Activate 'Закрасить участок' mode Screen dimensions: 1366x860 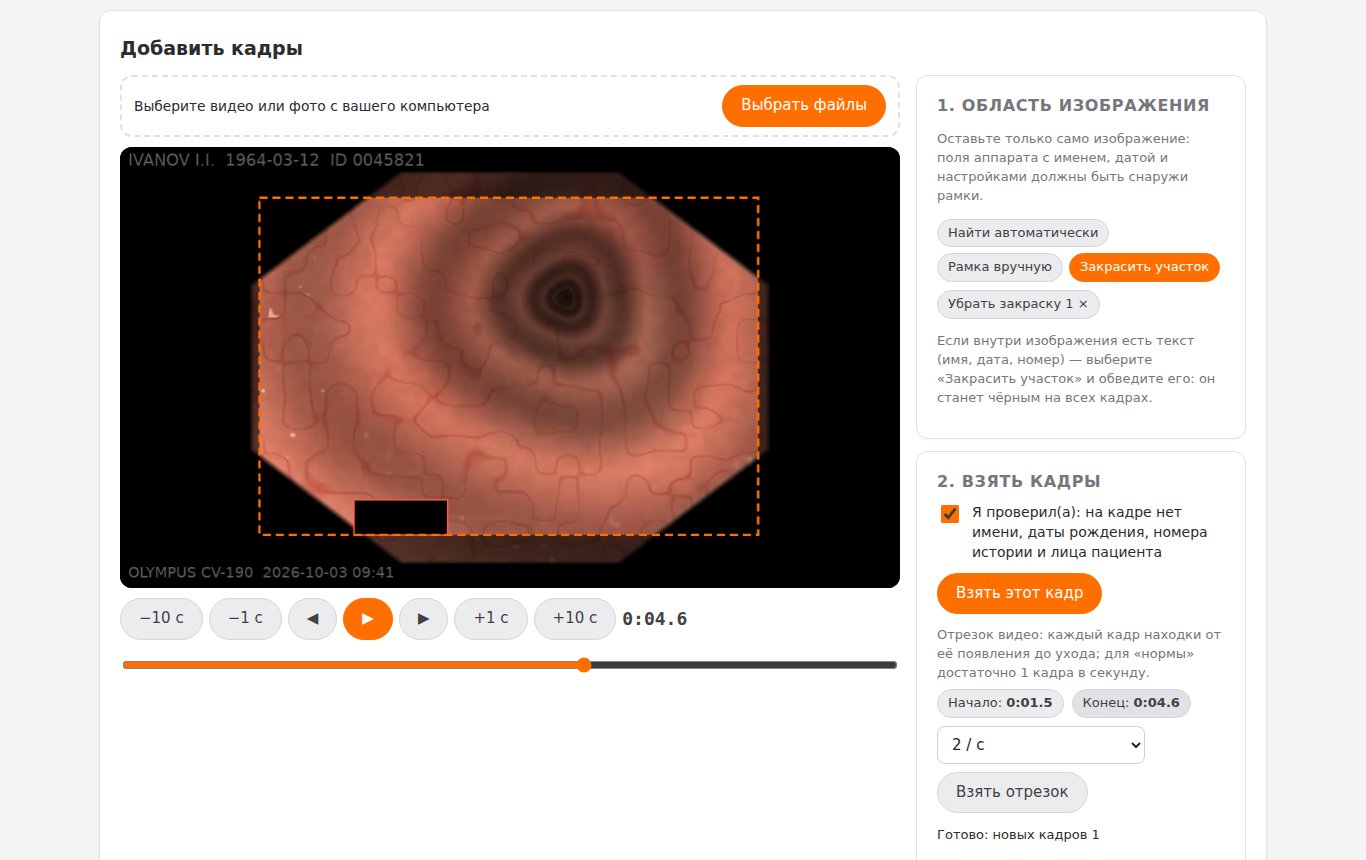click(x=1144, y=267)
